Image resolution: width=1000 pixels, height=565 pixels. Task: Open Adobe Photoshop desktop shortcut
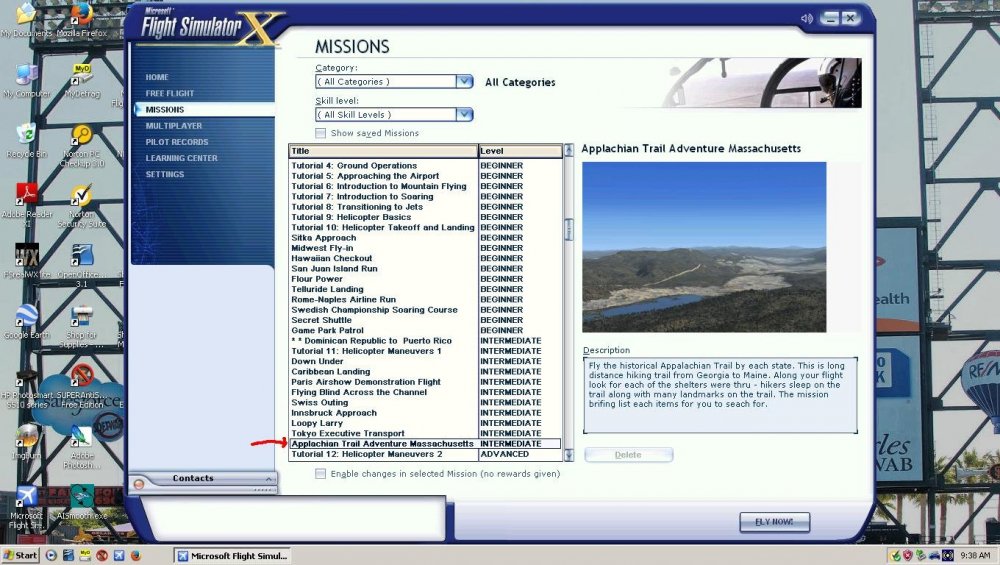tap(82, 446)
